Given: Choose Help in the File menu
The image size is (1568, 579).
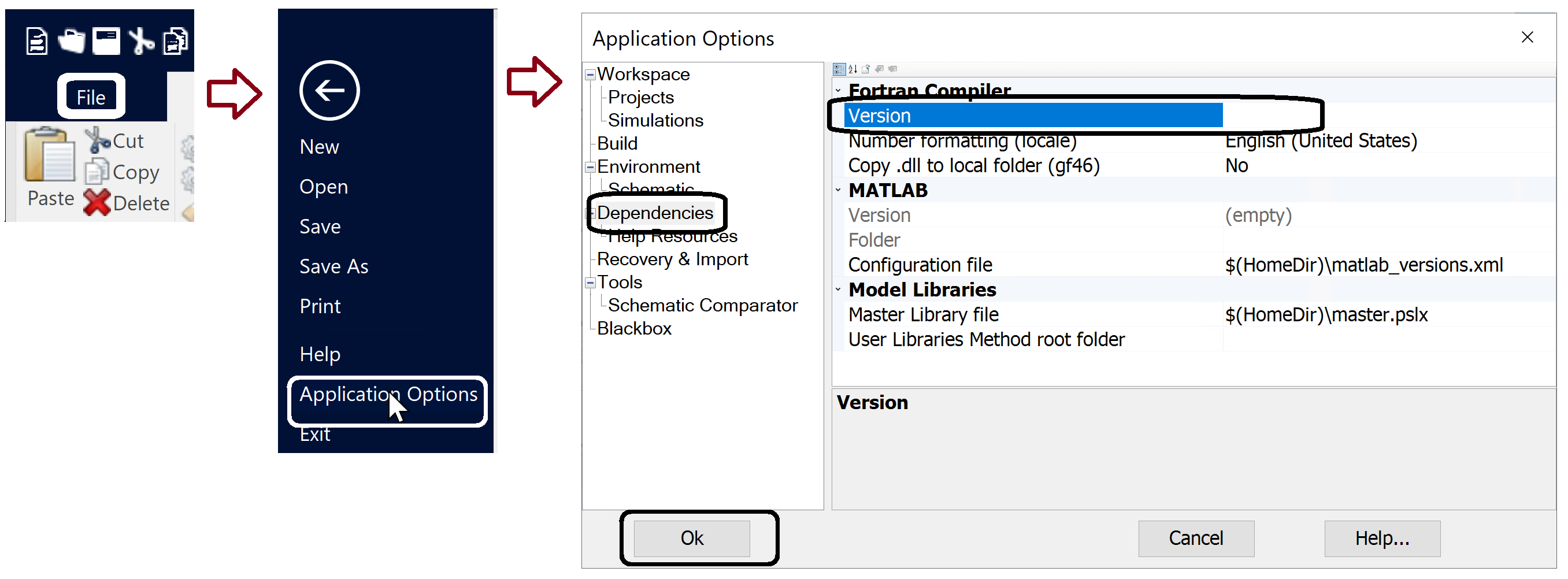Looking at the screenshot, I should [320, 354].
